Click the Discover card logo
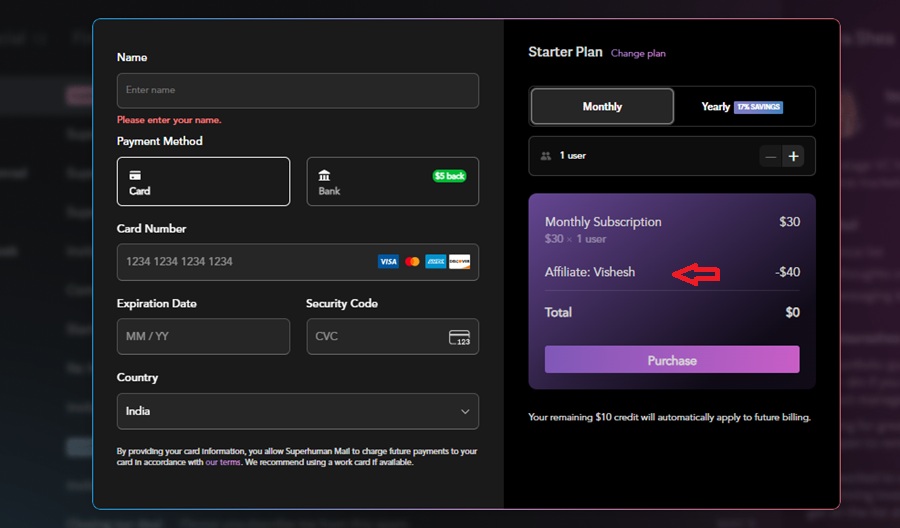The height and width of the screenshot is (528, 900). pos(459,262)
